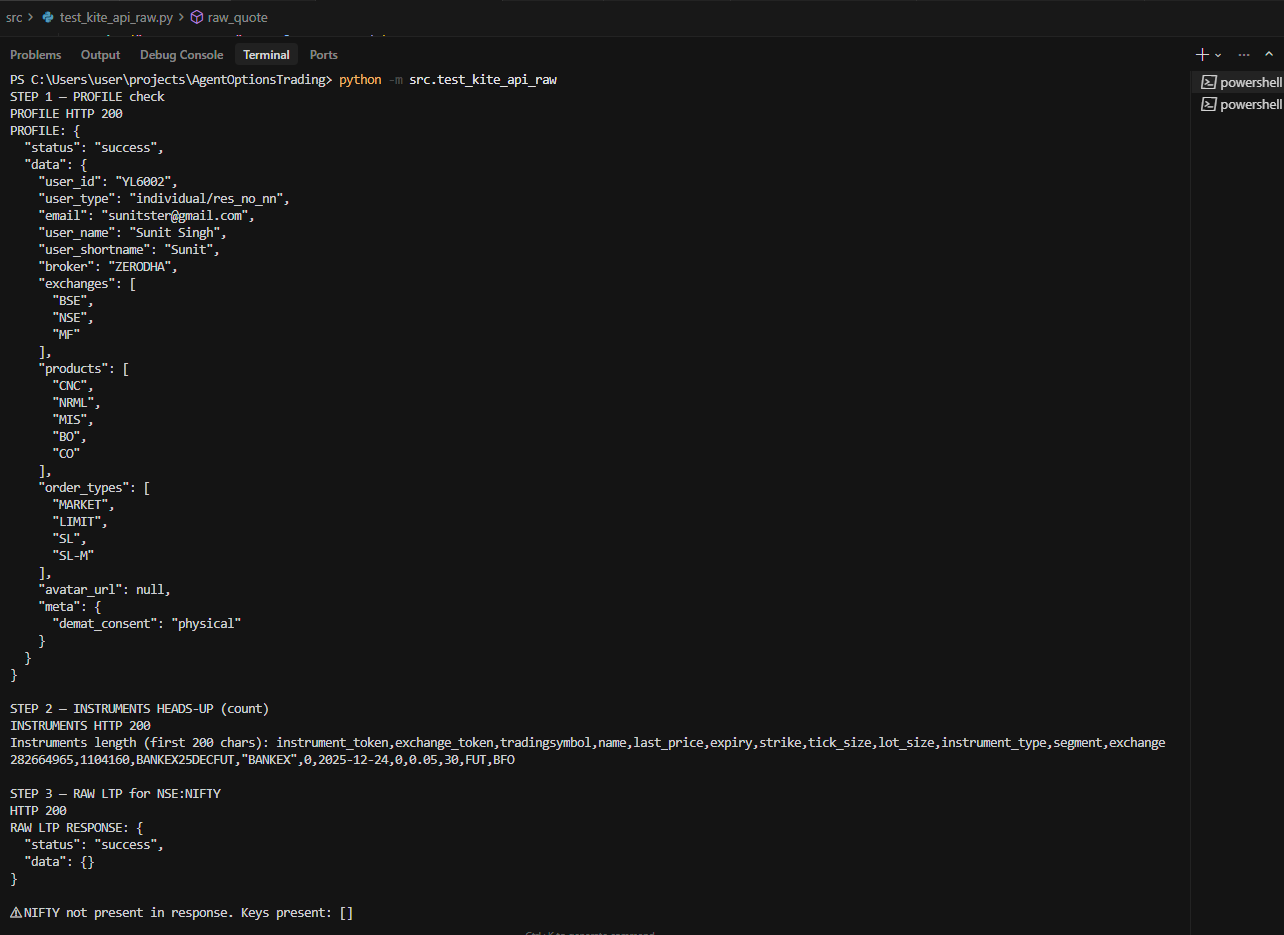
Task: Maximize the panel using the up chevron
Action: pyautogui.click(x=1270, y=55)
